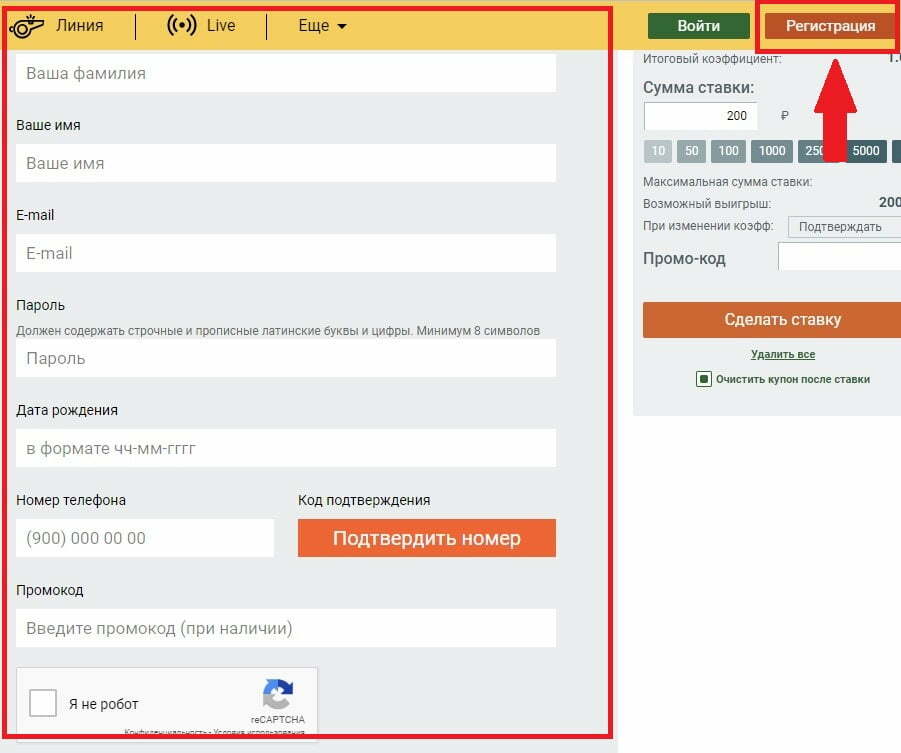Screen dimensions: 901x753
Task: Focus the E-mail input field
Action: (285, 253)
